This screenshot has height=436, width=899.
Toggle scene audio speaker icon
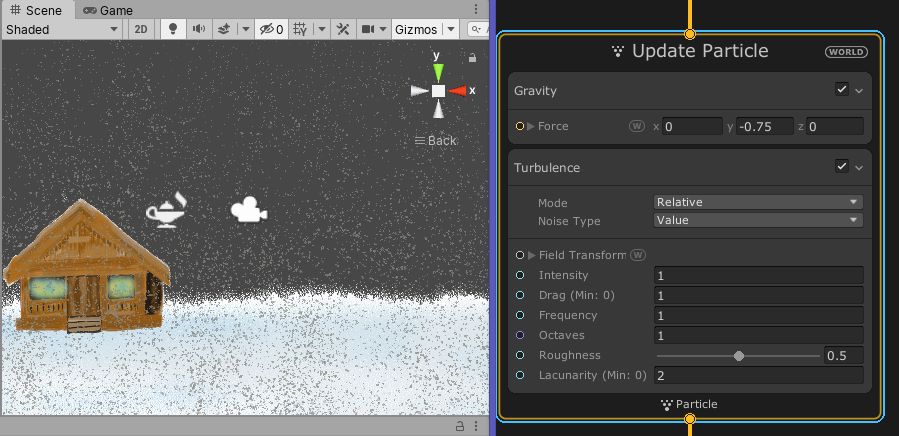click(199, 29)
